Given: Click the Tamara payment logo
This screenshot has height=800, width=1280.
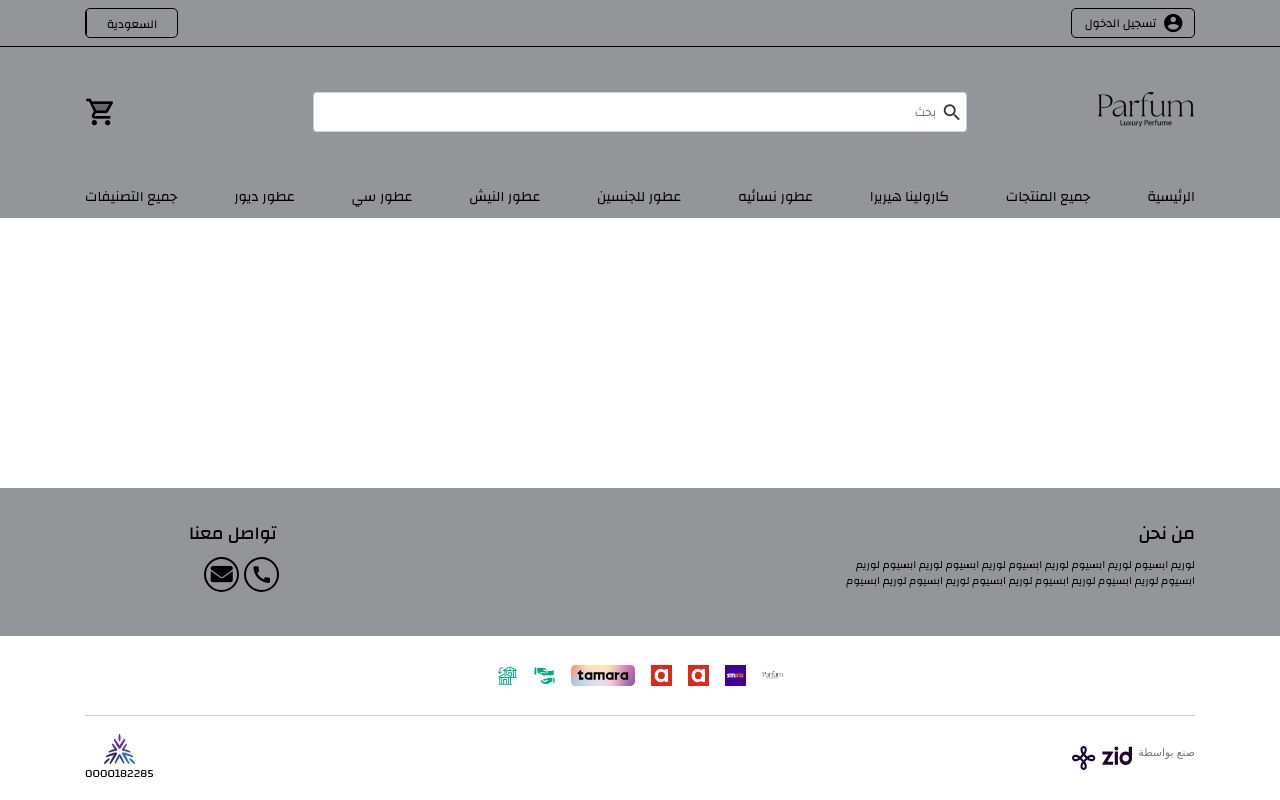Looking at the screenshot, I should click(603, 676).
